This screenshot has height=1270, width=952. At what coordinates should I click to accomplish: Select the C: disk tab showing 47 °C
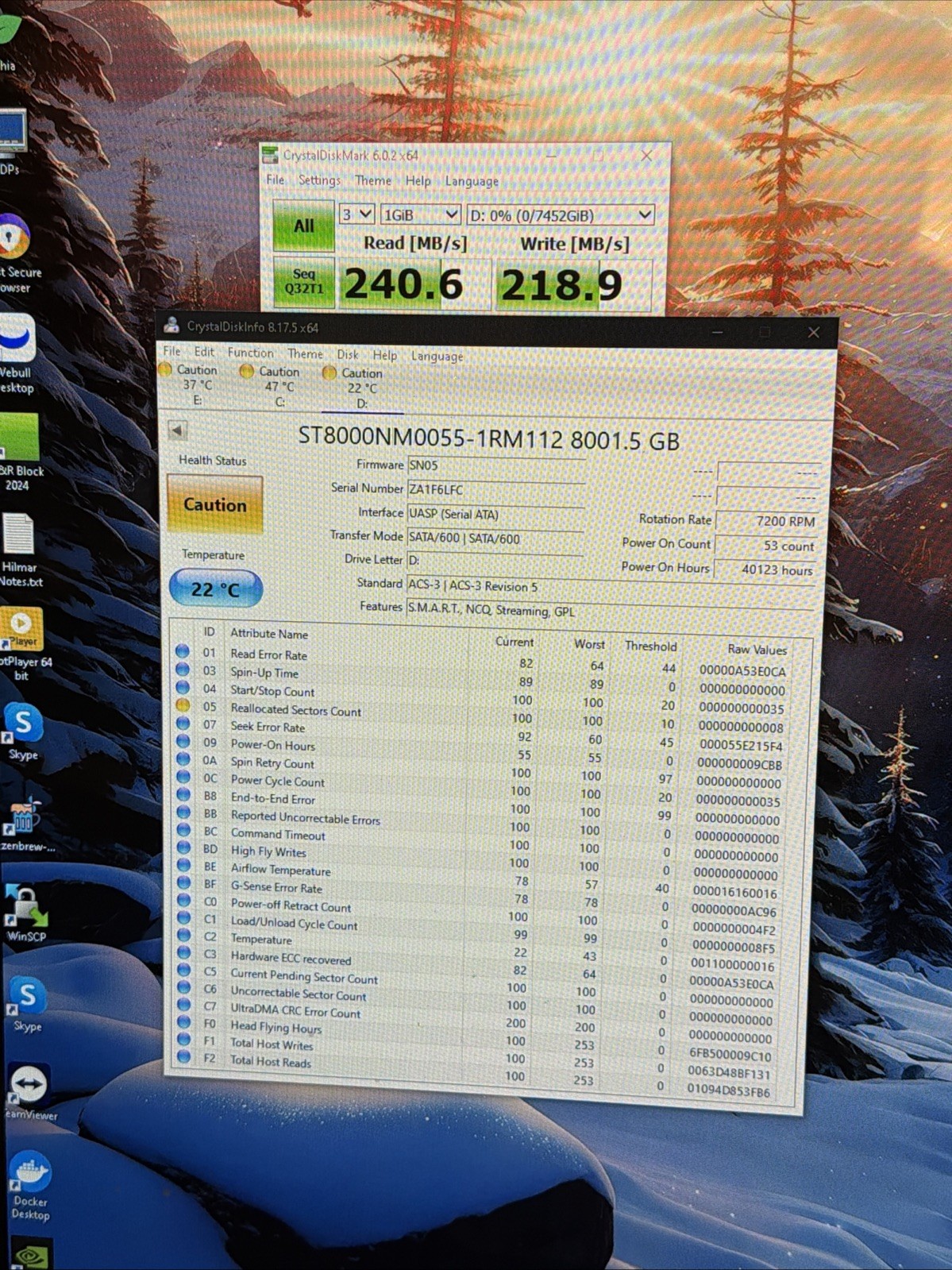tap(274, 385)
